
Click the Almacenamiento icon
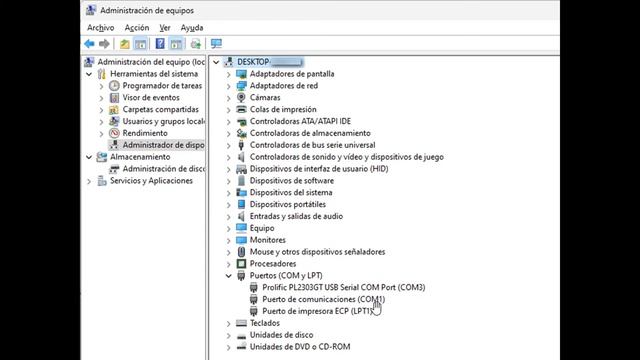(x=102, y=157)
